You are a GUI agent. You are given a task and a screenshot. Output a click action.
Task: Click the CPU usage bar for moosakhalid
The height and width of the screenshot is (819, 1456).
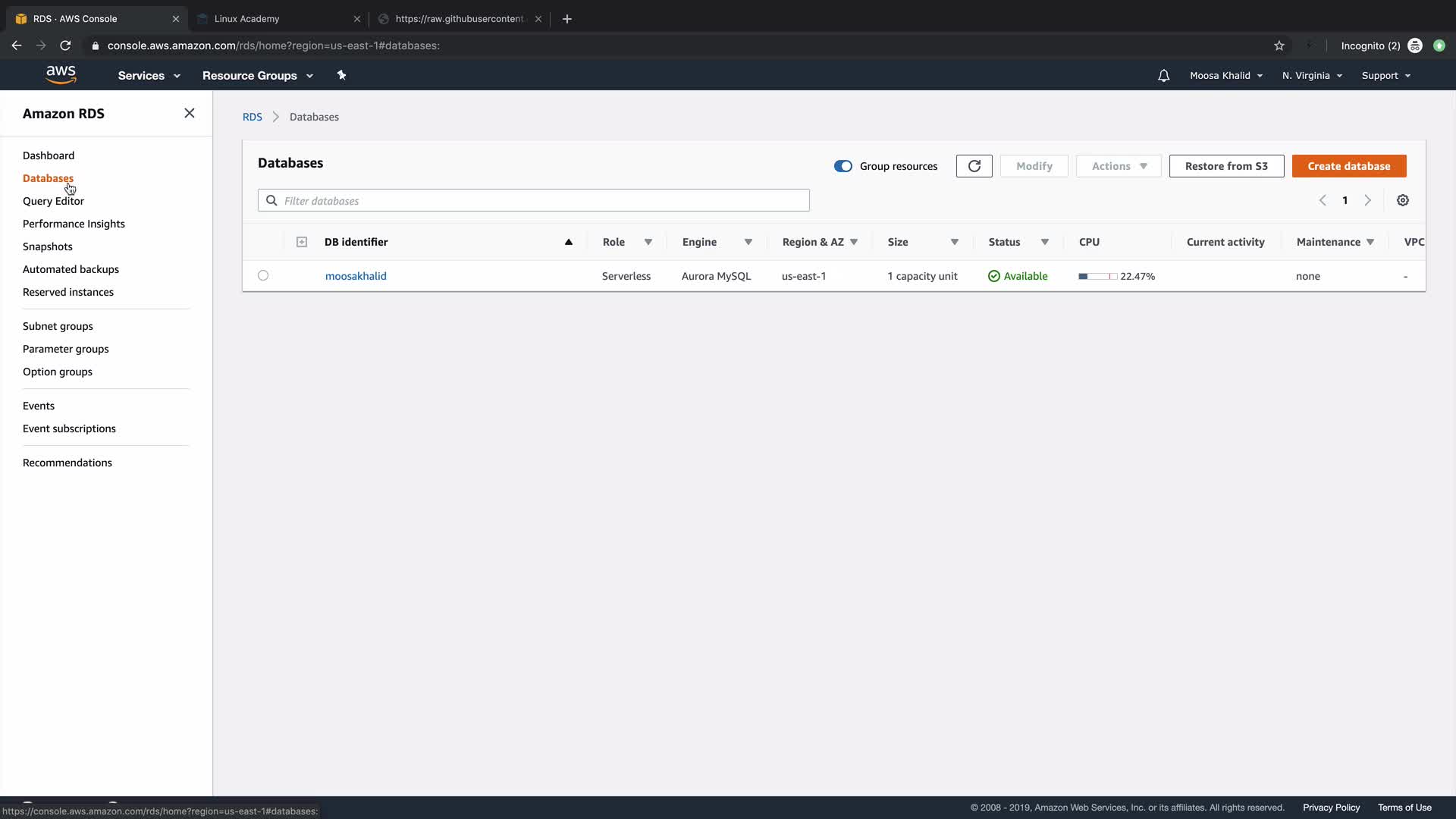(x=1097, y=276)
